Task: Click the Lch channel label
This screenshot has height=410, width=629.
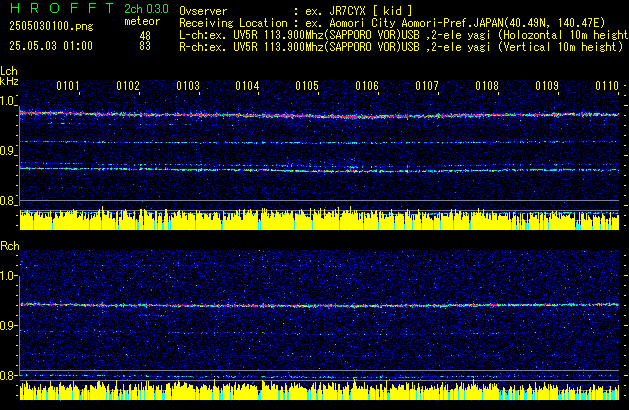Action: (9, 71)
